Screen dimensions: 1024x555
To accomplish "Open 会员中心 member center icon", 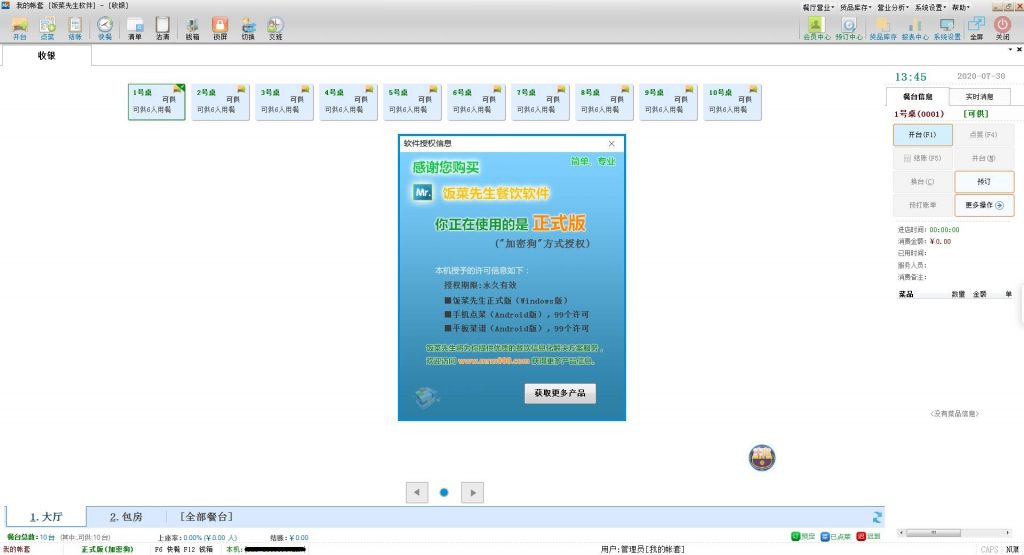I will (816, 28).
